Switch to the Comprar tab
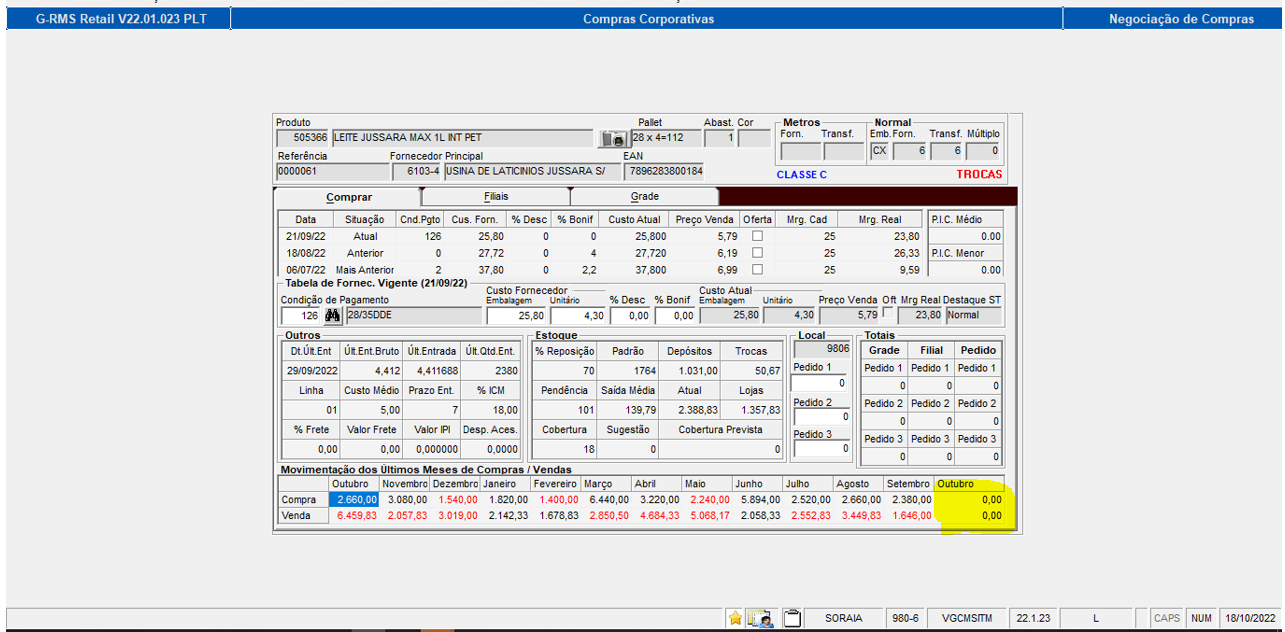 pyautogui.click(x=348, y=197)
